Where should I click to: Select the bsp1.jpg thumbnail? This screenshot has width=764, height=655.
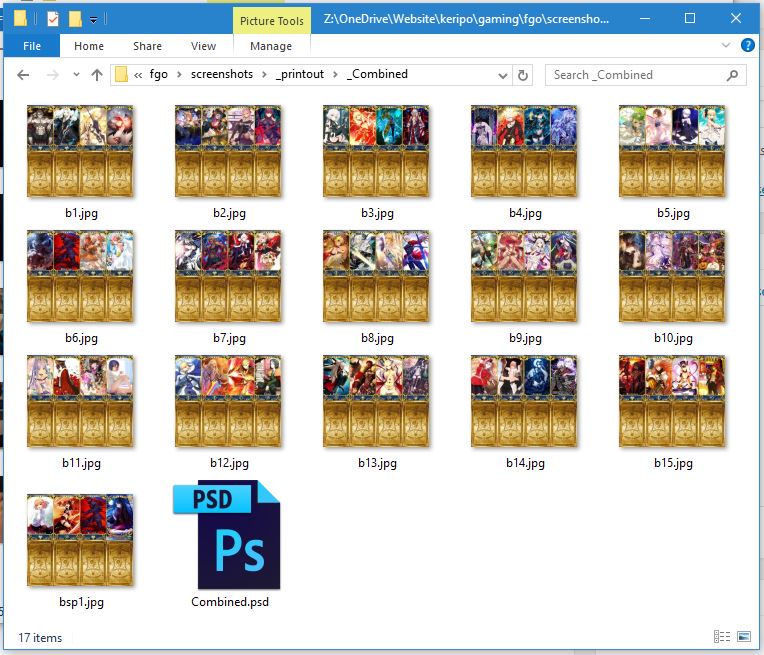tap(80, 540)
